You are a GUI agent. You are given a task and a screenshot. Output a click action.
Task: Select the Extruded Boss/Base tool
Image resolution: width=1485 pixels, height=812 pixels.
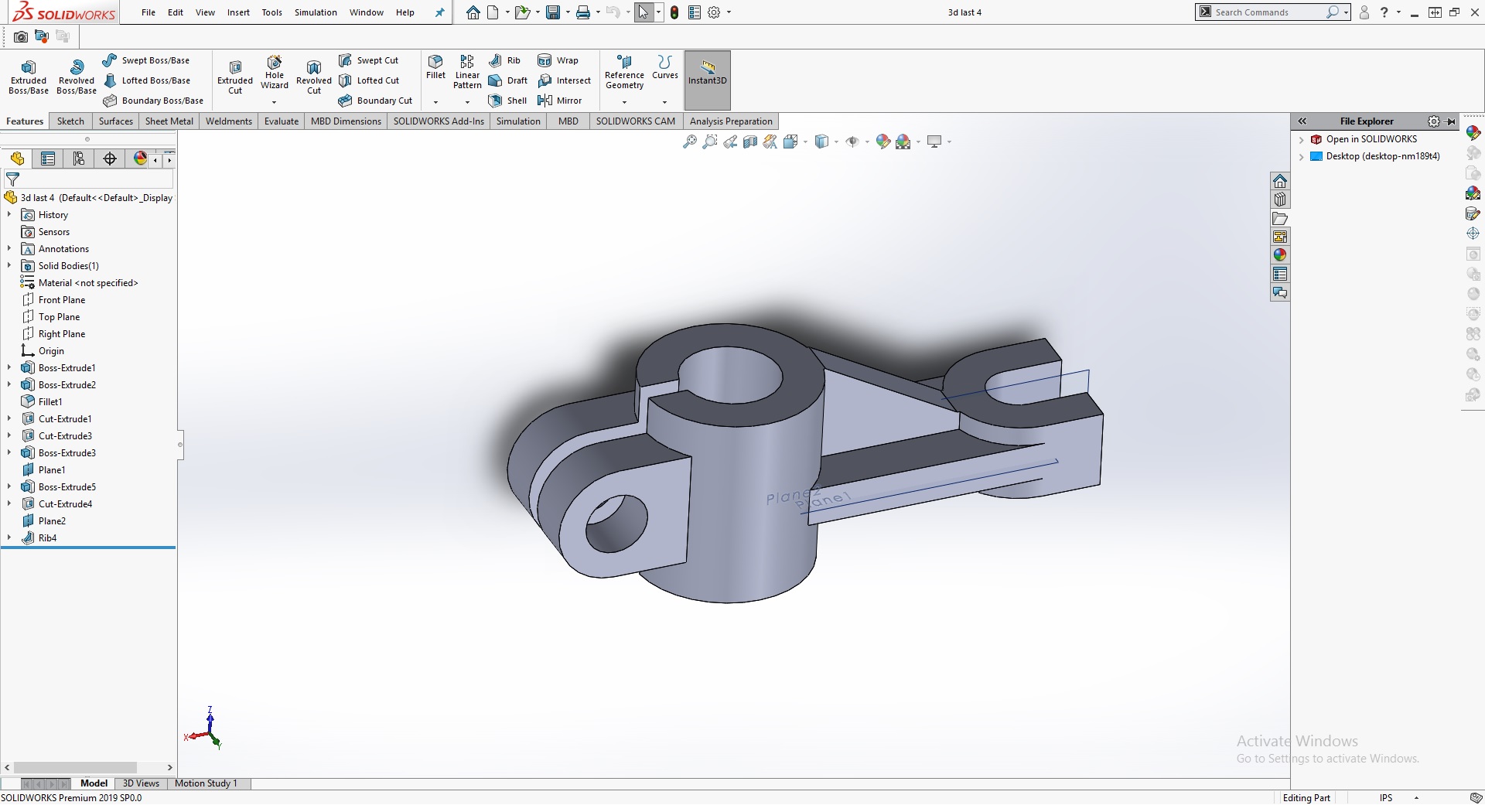tap(29, 76)
